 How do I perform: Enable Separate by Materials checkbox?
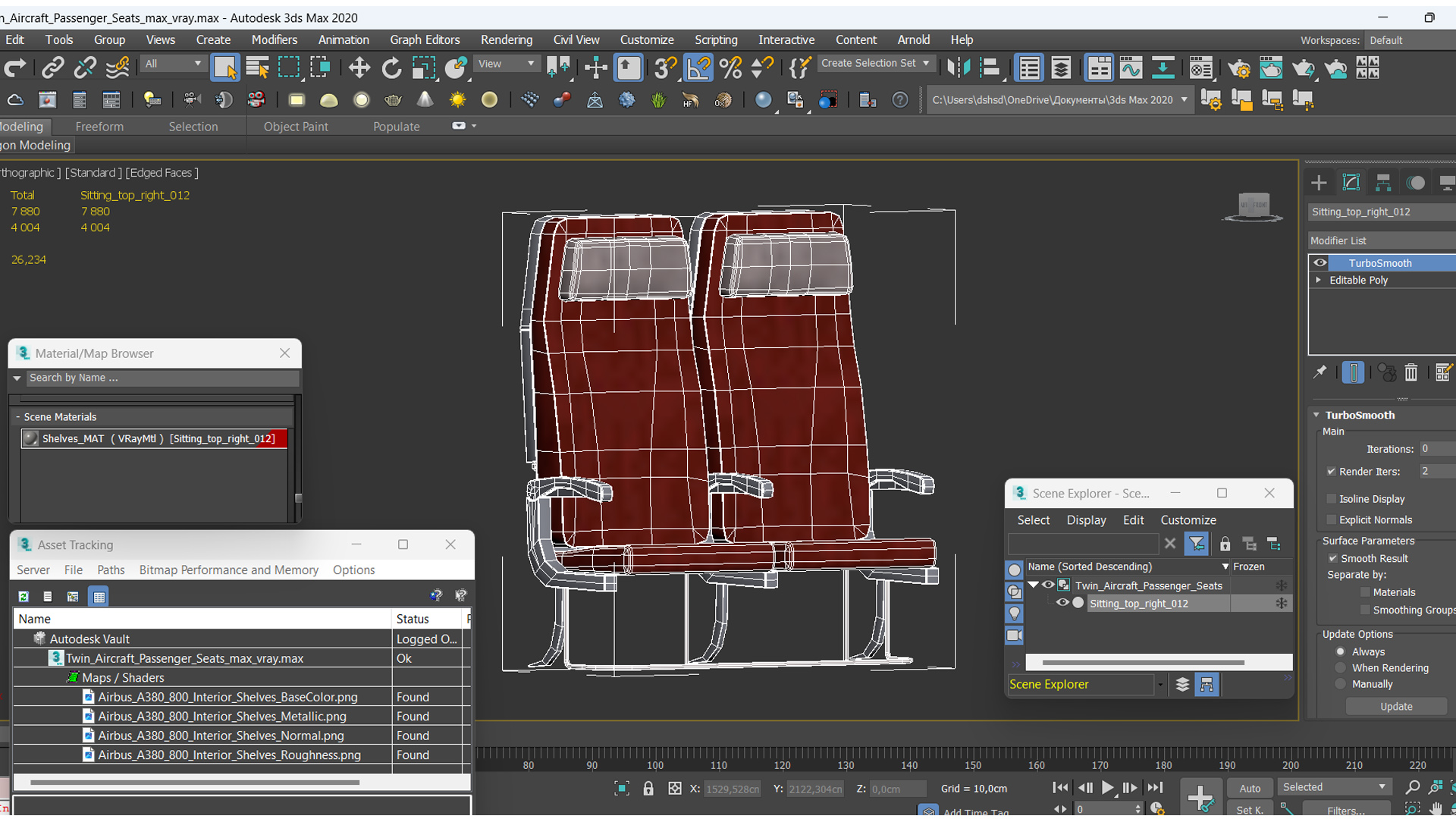[x=1365, y=592]
